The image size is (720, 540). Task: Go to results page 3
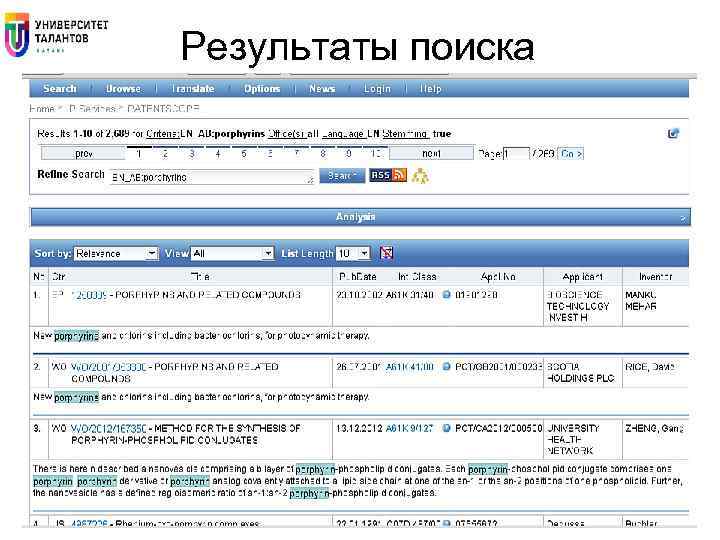pyautogui.click(x=191, y=153)
